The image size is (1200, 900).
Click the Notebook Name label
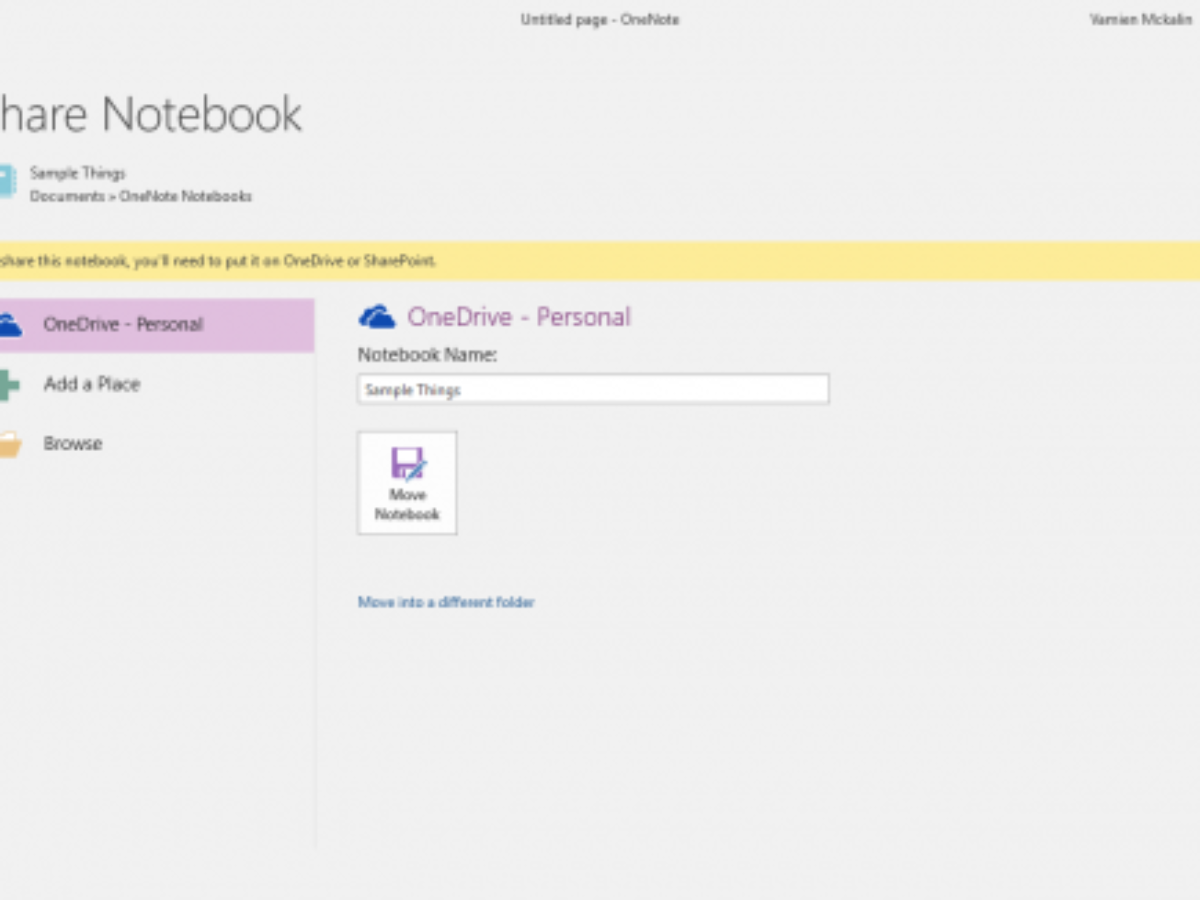427,355
